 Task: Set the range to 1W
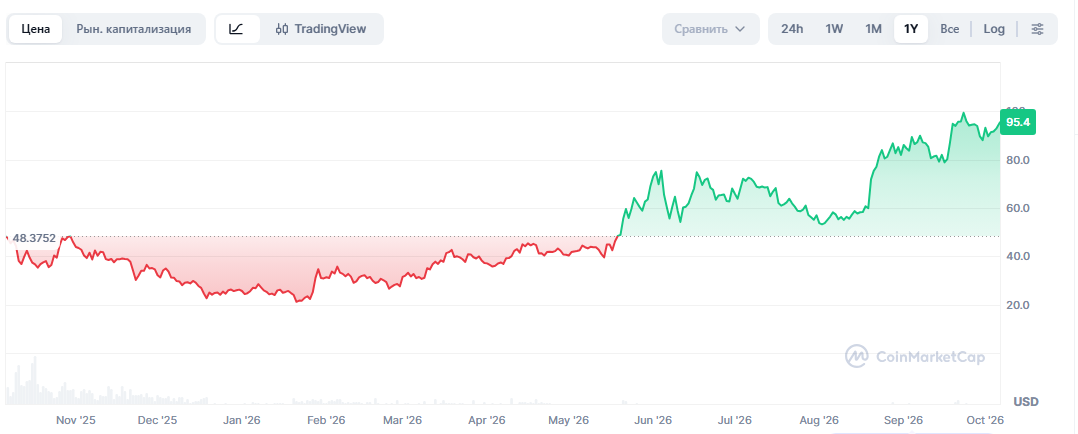click(834, 29)
